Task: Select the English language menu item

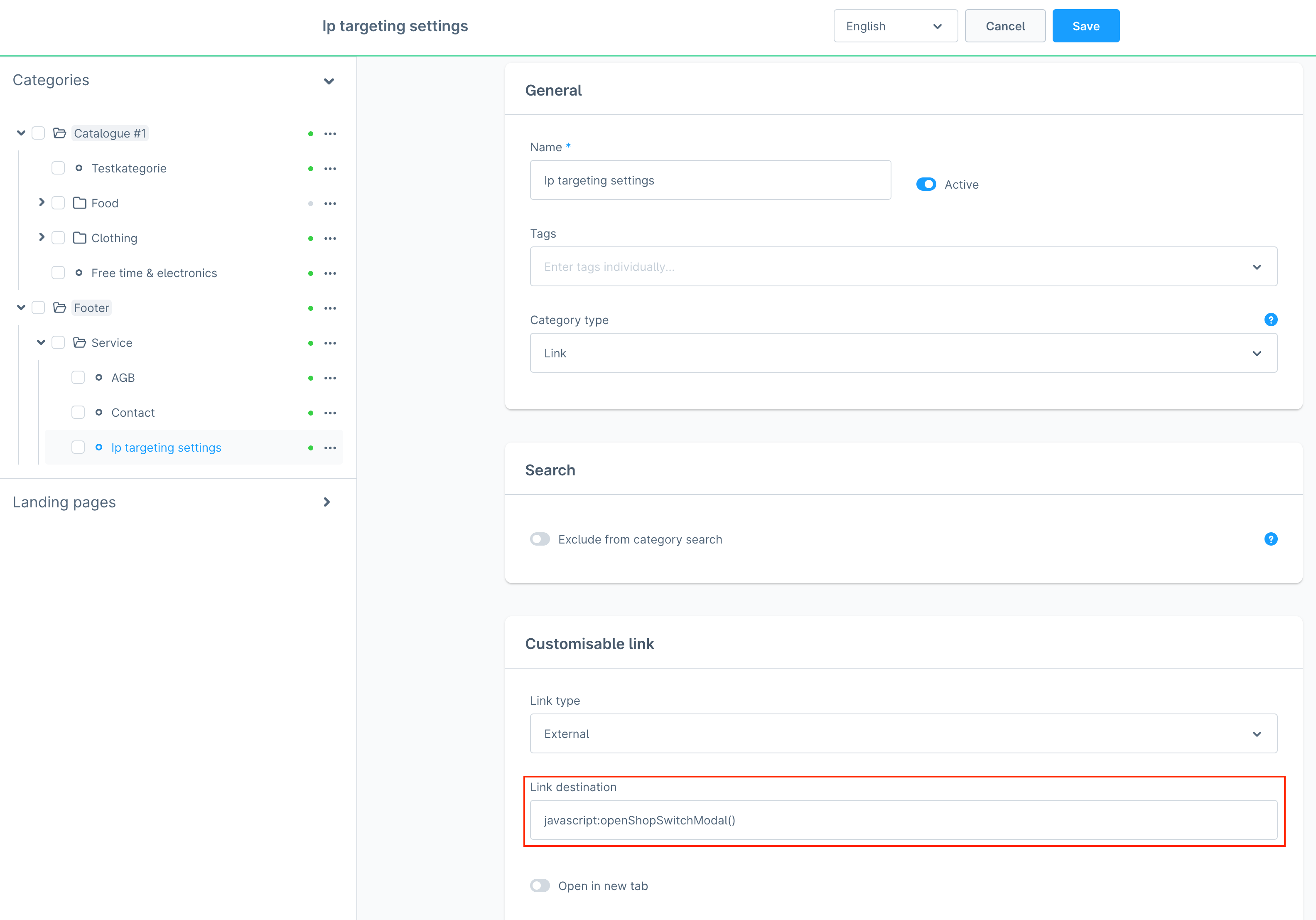Action: pyautogui.click(x=893, y=25)
